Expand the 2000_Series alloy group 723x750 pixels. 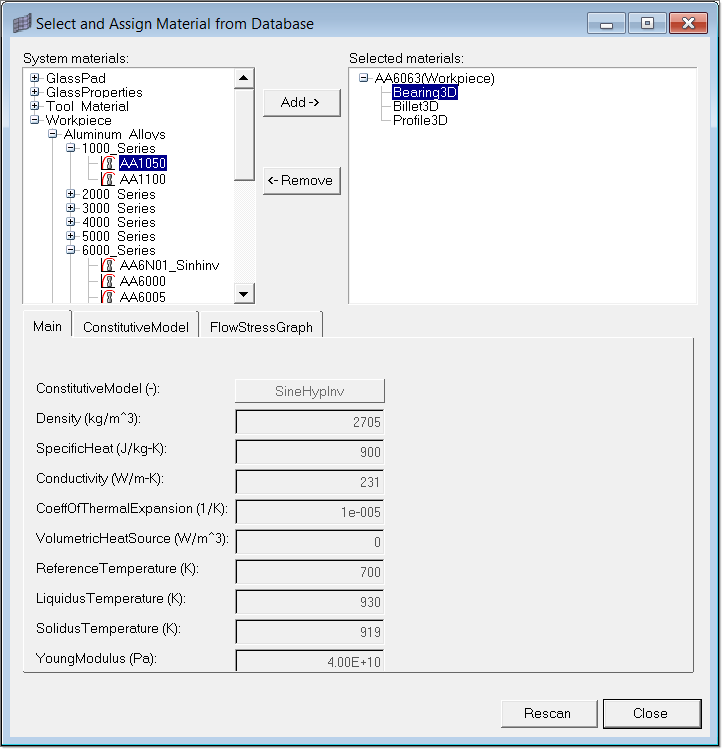click(72, 194)
